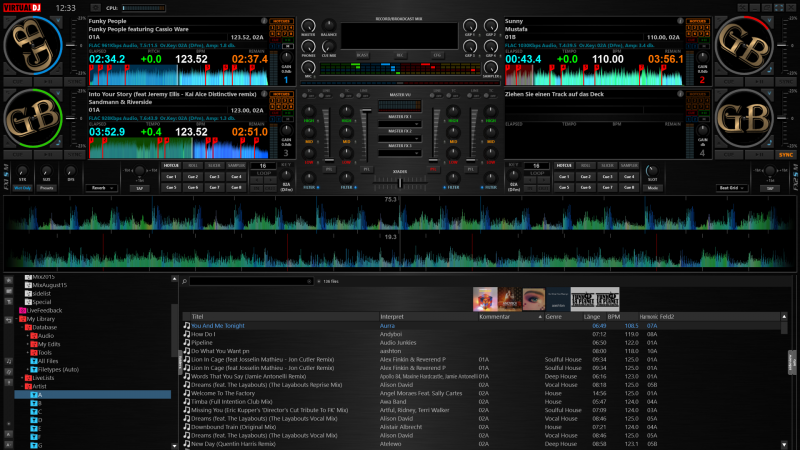This screenshot has height=450, width=800.
Task: Open info for Funky People track
Action: point(264,21)
